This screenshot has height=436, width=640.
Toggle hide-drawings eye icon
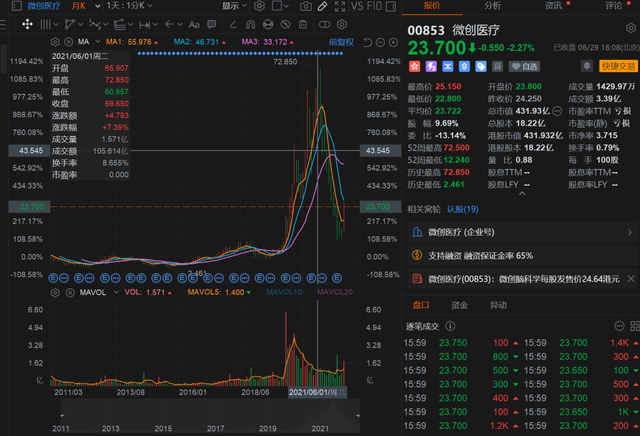pyautogui.click(x=285, y=24)
